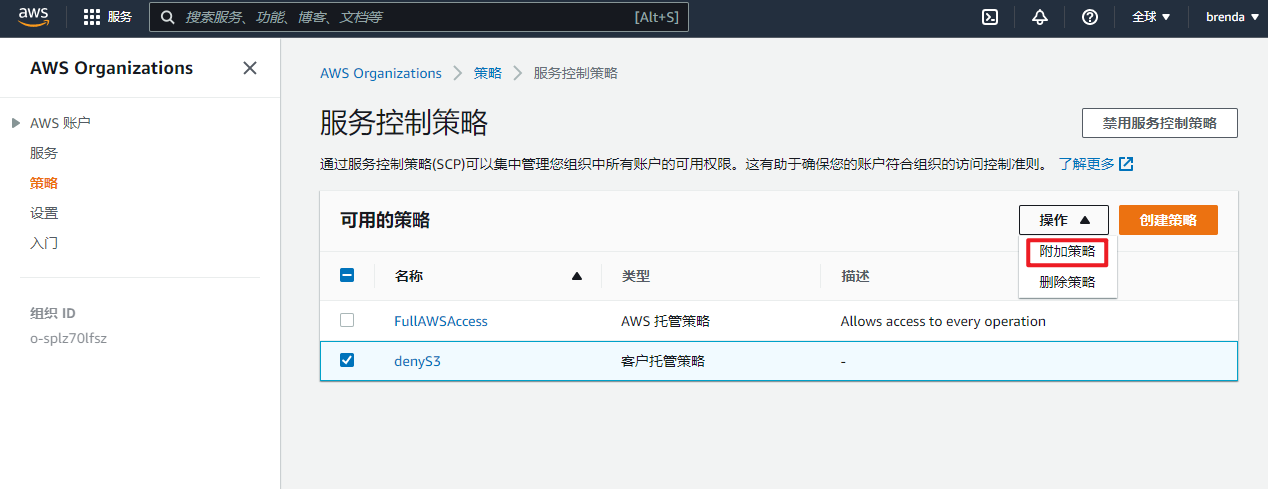The image size is (1268, 489).
Task: Go to 策略 breadcrumb link
Action: click(488, 73)
